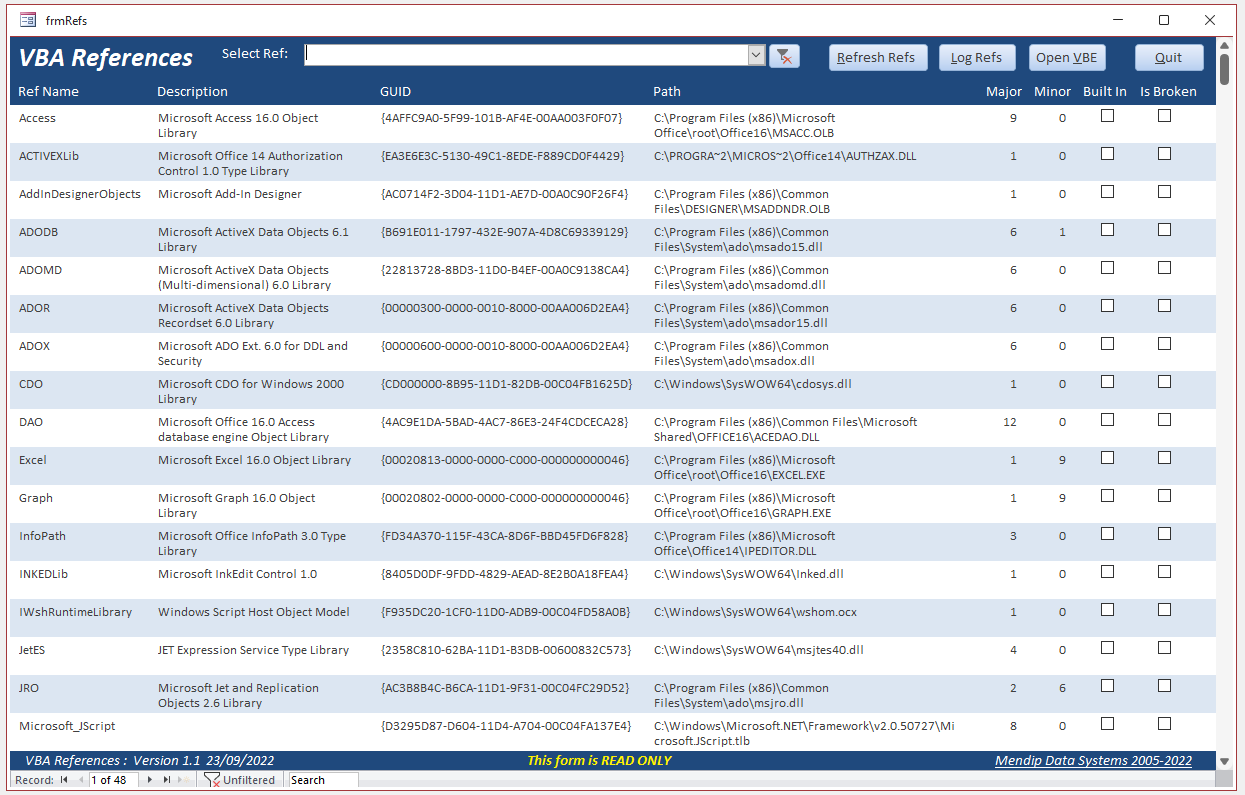Click into the Select Ref combo text field
Image resolution: width=1245 pixels, height=795 pixels.
526,56
